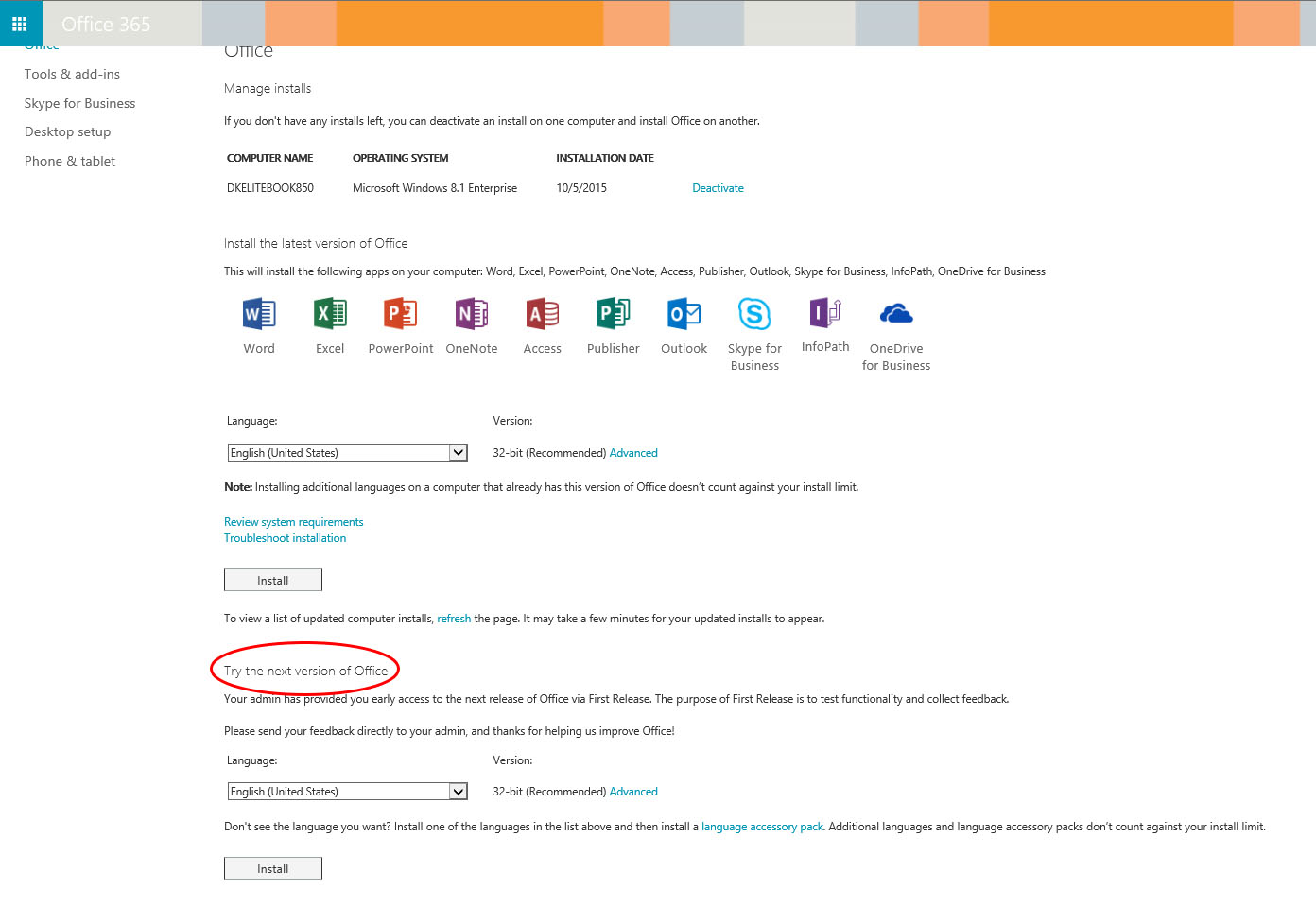Click the INSTALLATION DATE column header
Image resolution: width=1316 pixels, height=908 pixels.
[x=605, y=158]
